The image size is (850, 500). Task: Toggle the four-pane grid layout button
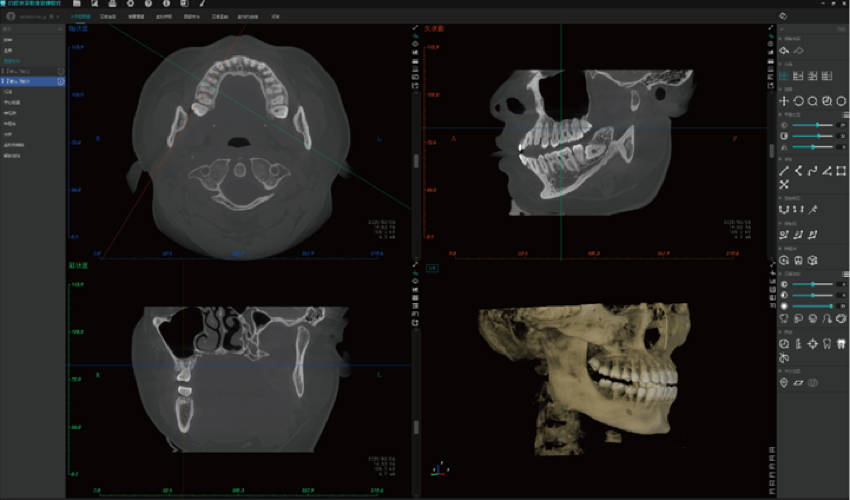784,75
